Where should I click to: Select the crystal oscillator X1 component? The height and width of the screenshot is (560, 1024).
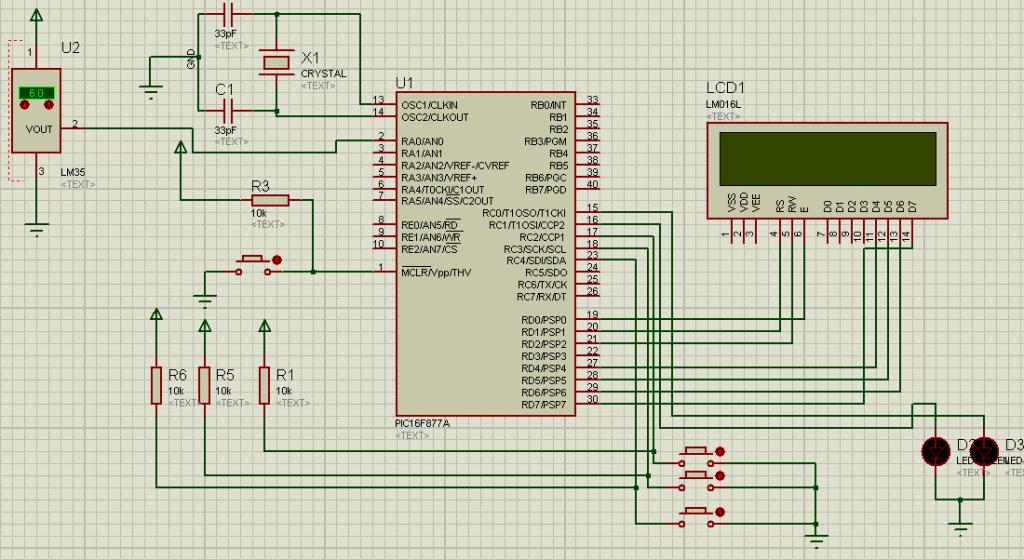coord(276,63)
